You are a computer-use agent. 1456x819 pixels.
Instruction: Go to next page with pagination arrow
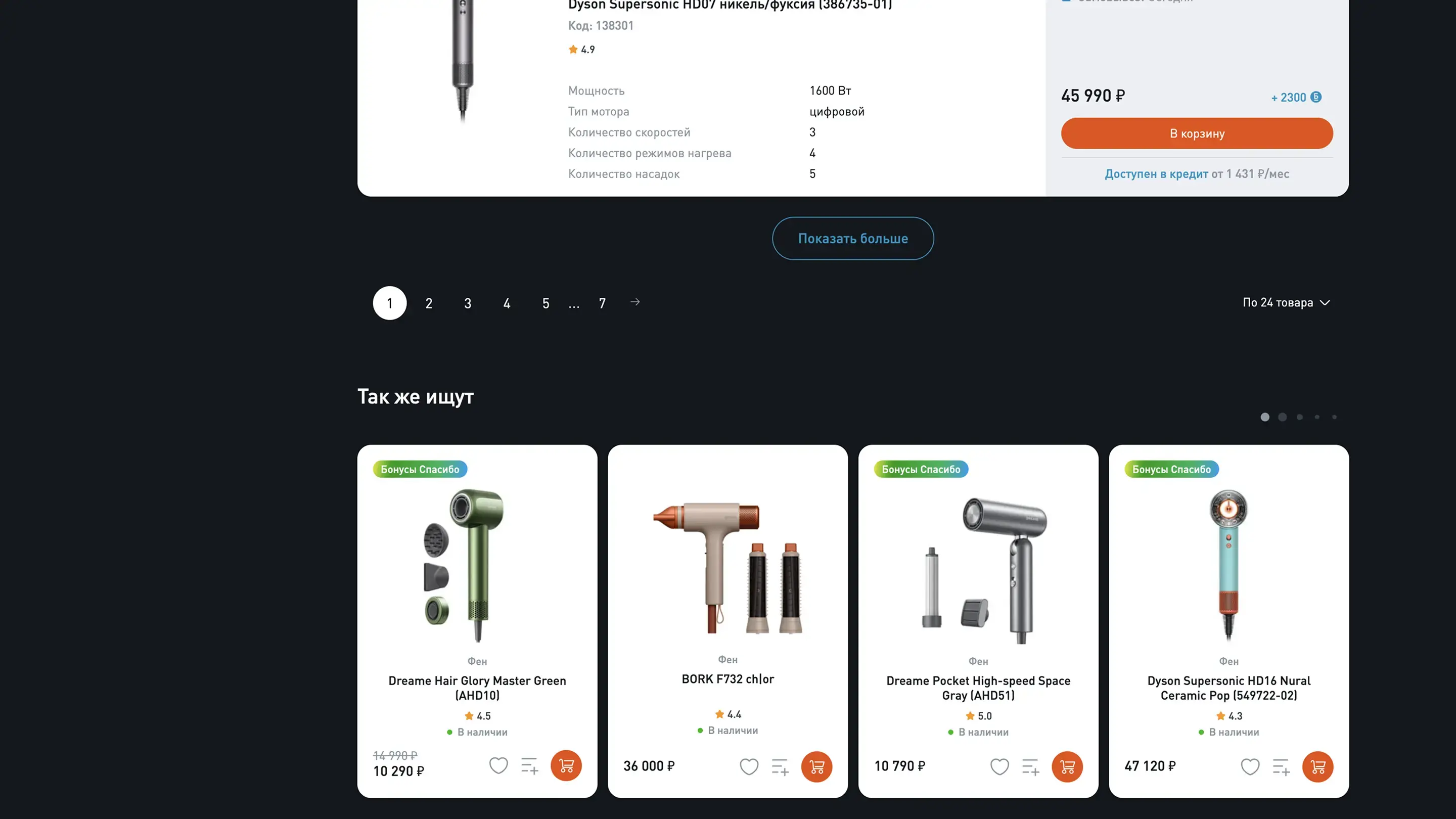point(635,302)
